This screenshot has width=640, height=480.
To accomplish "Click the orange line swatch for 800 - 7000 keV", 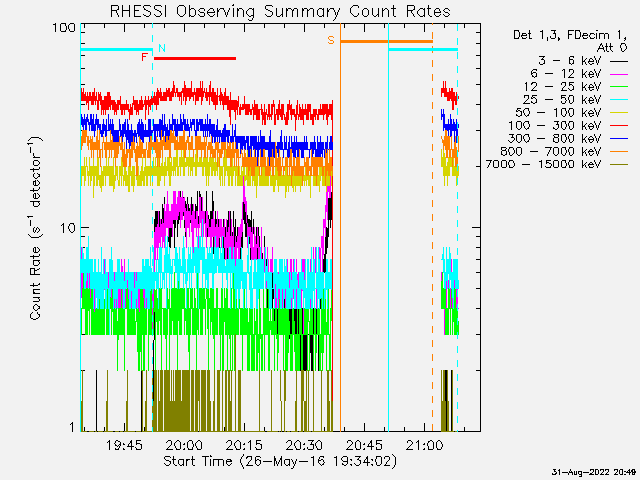I will pyautogui.click(x=619, y=152).
